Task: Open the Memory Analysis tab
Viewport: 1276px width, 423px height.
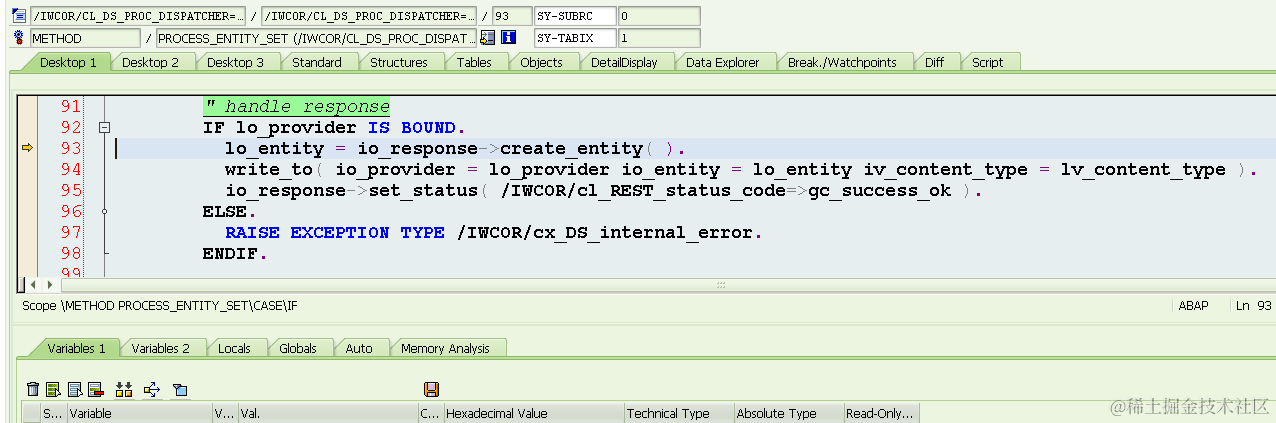Action: pos(445,348)
